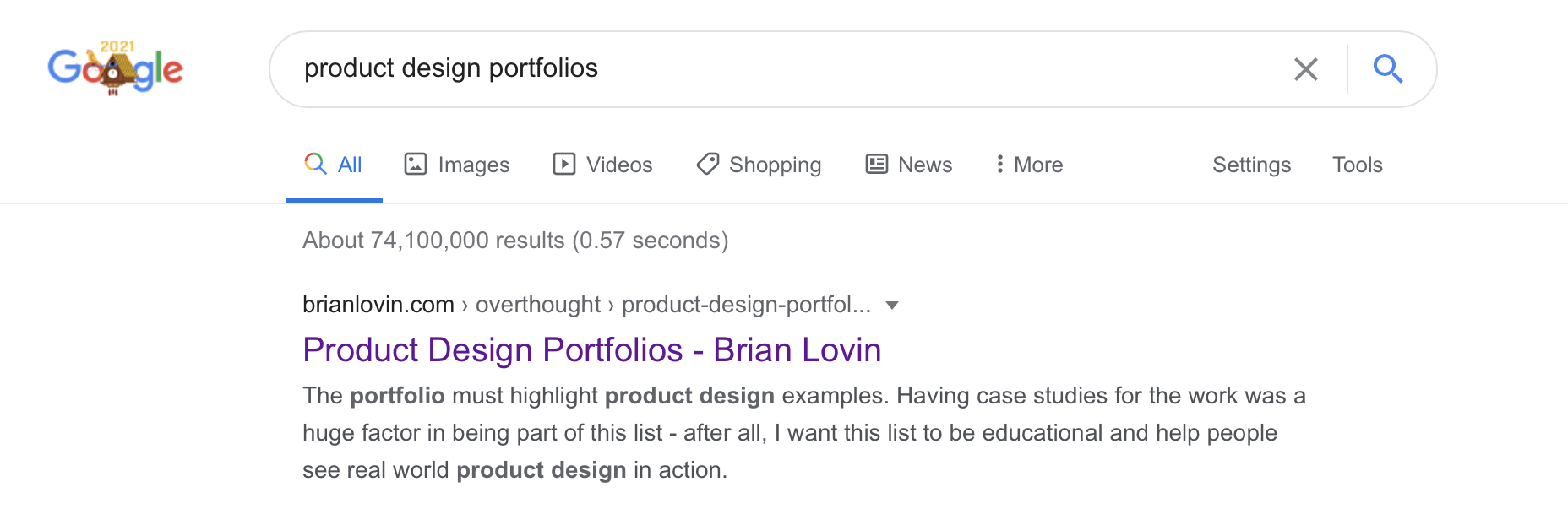This screenshot has height=525, width=1568.
Task: Go to the News tab label
Action: click(925, 165)
